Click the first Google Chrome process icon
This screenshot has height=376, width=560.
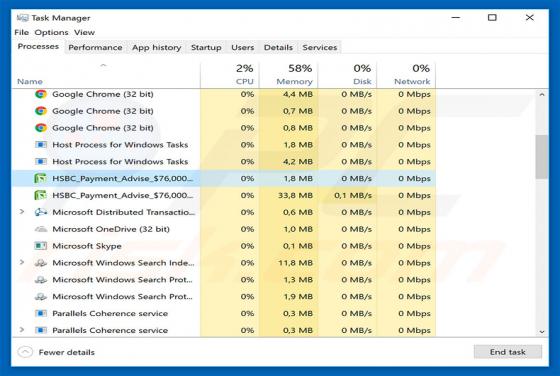click(41, 94)
